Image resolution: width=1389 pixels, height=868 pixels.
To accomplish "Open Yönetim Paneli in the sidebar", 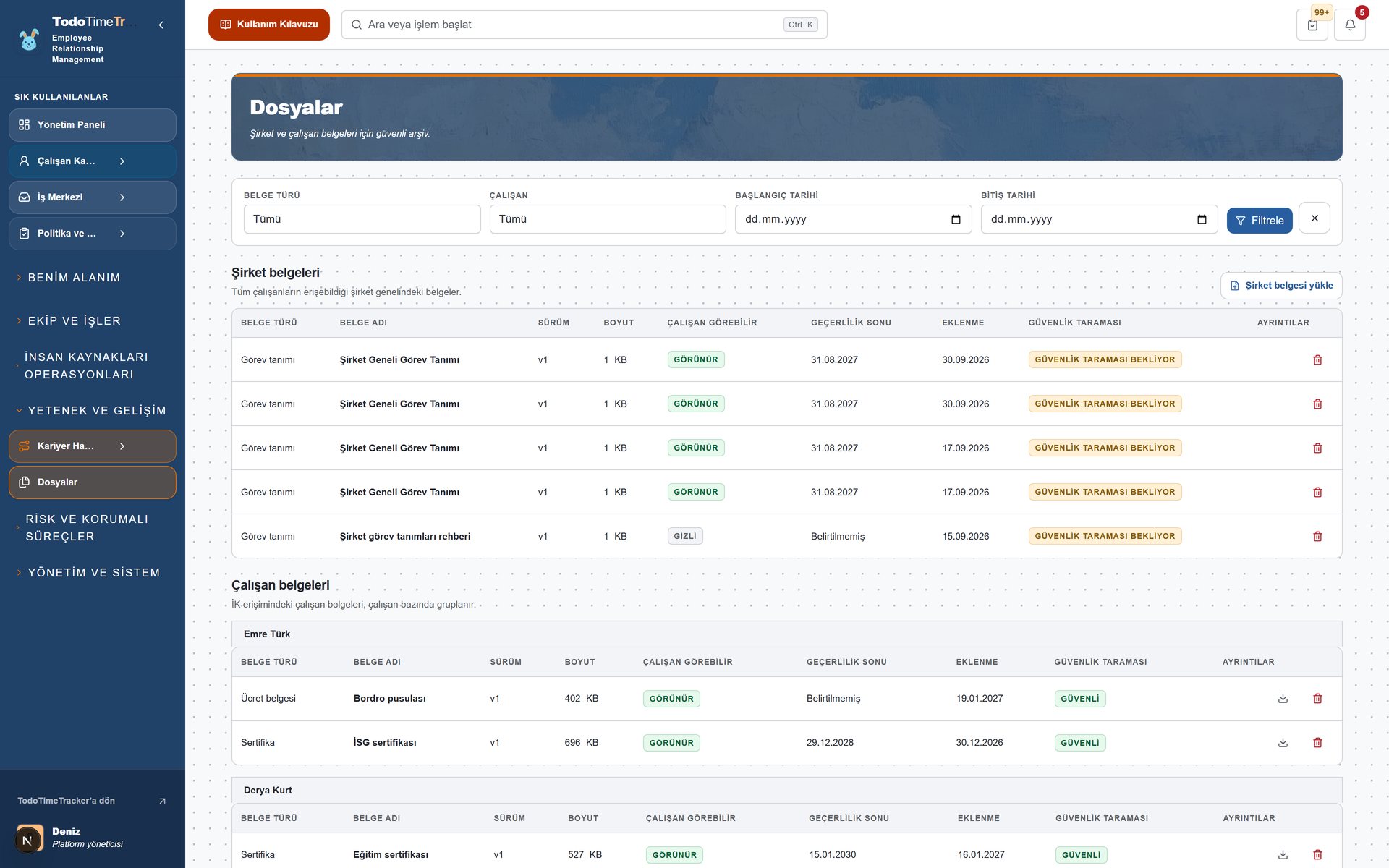I will click(93, 125).
